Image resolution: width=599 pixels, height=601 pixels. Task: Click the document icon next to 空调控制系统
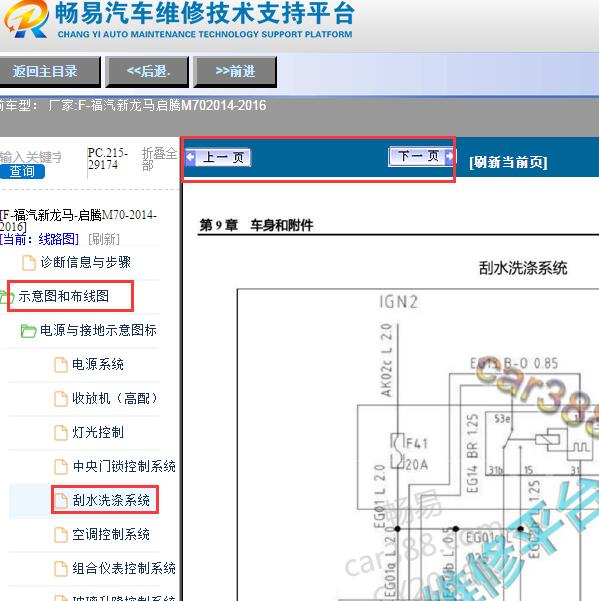tap(61, 535)
